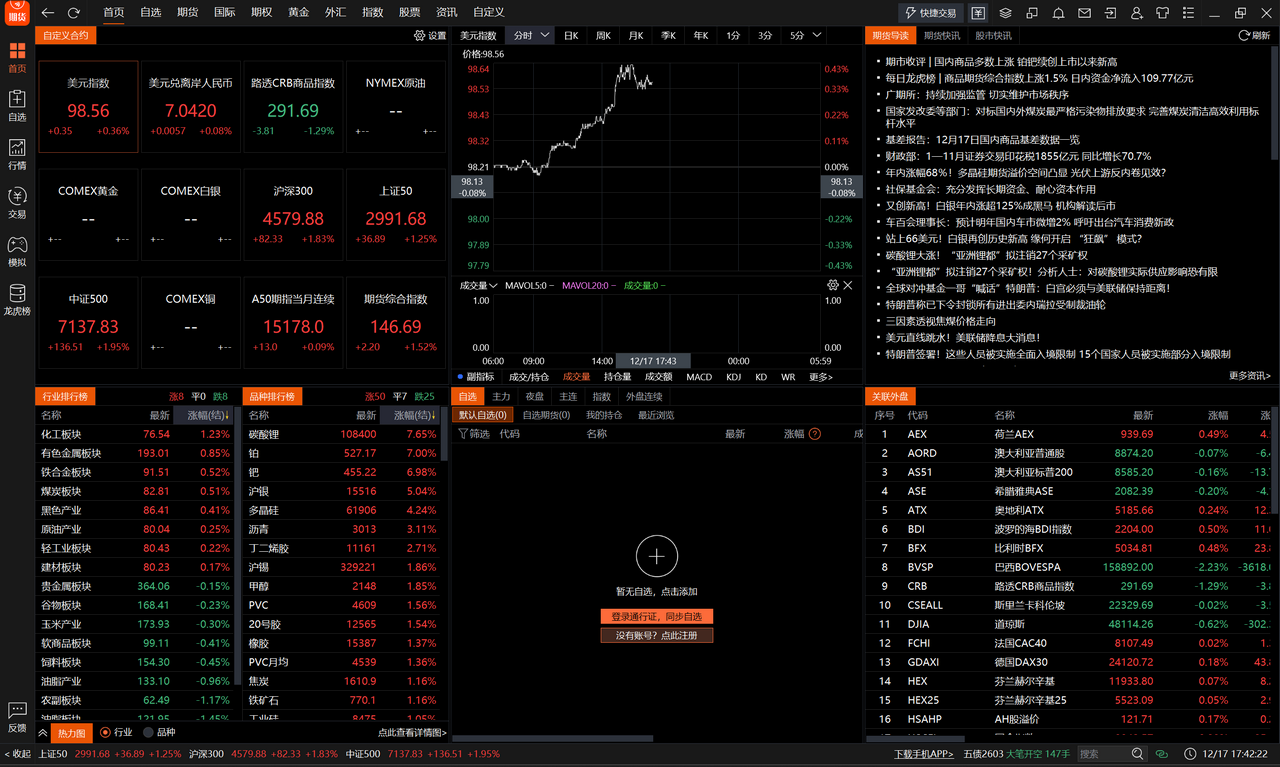Open the skin (shirt) theme icon
The image size is (1280, 767).
coord(1163,13)
